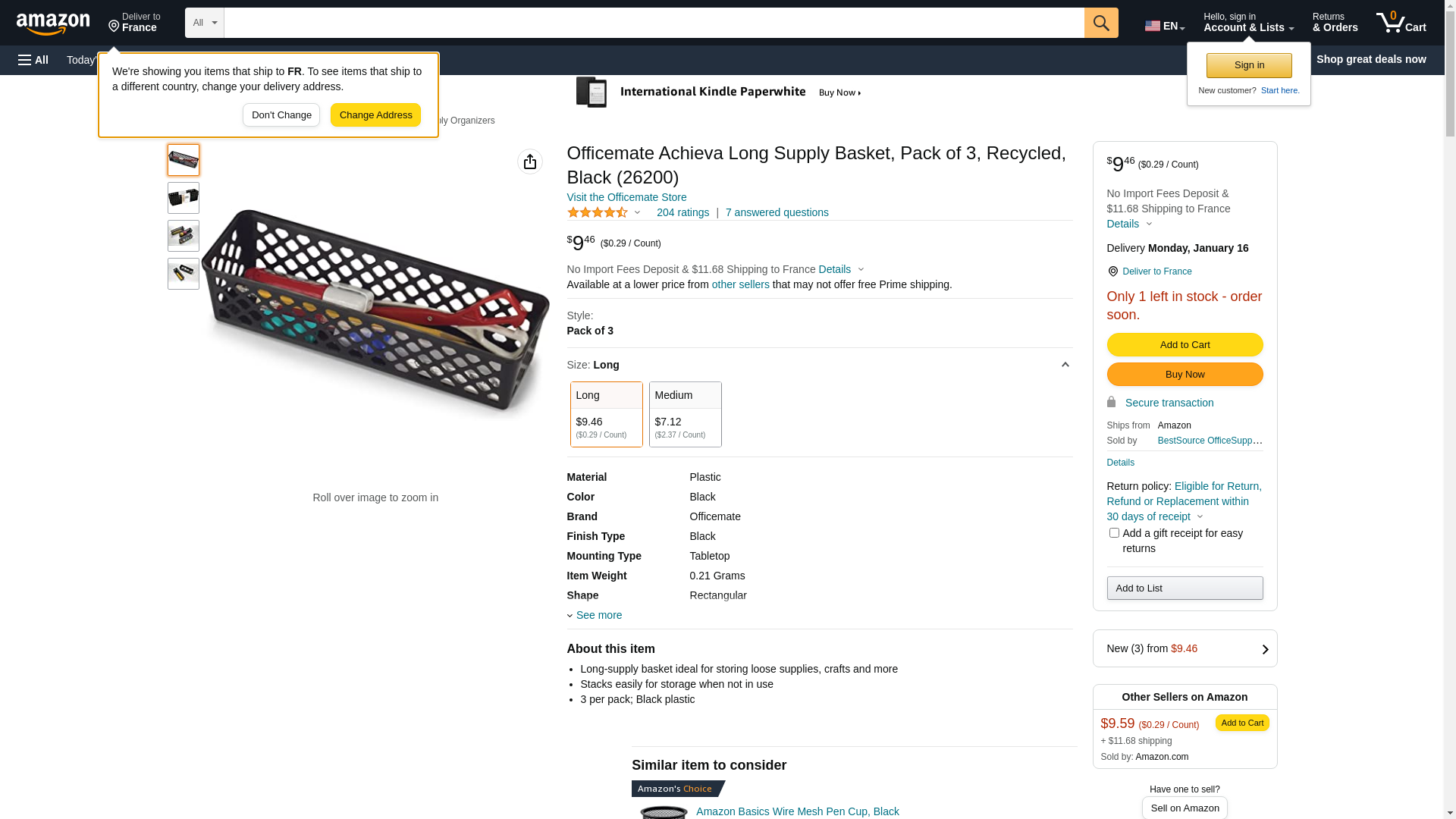Go to Returns & Orders
The height and width of the screenshot is (819, 1456).
(x=1335, y=23)
